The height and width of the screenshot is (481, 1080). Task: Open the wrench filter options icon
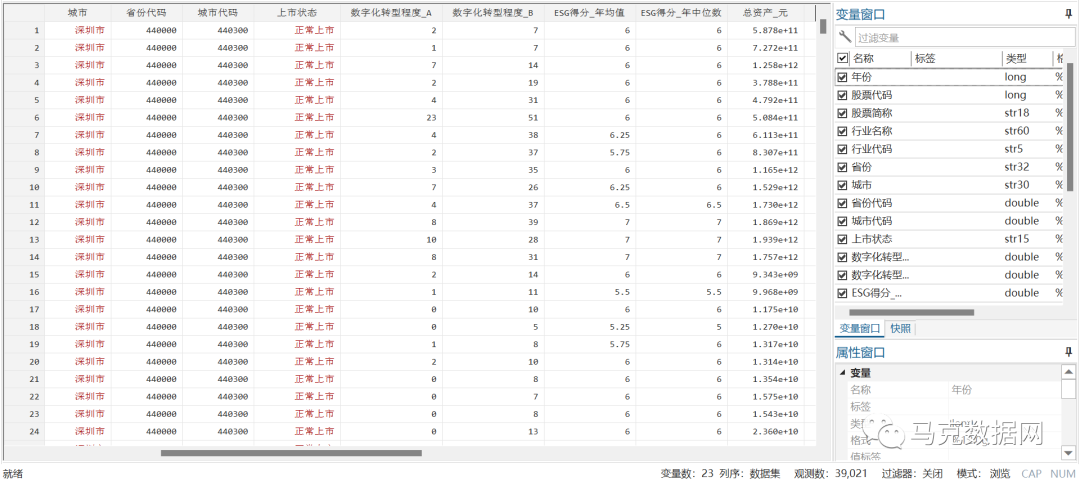point(845,37)
